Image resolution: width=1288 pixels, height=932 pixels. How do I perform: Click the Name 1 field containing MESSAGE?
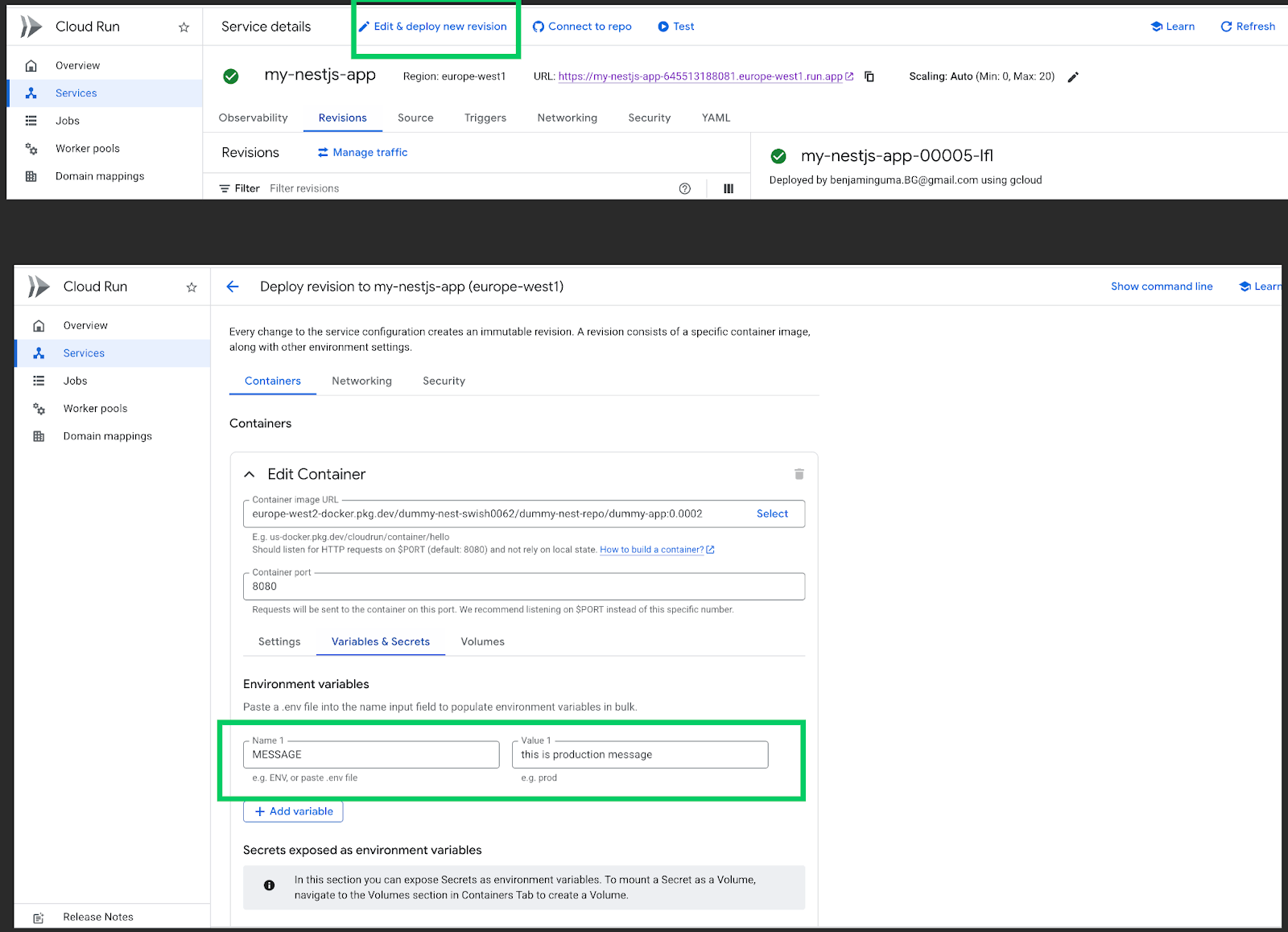(371, 755)
